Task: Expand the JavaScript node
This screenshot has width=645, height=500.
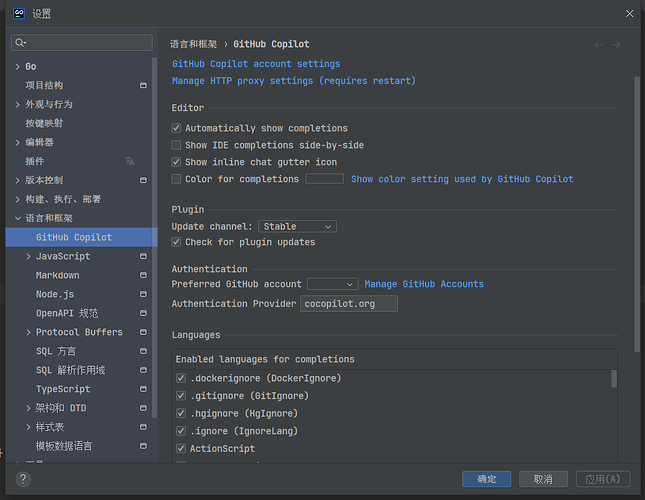Action: coord(28,256)
